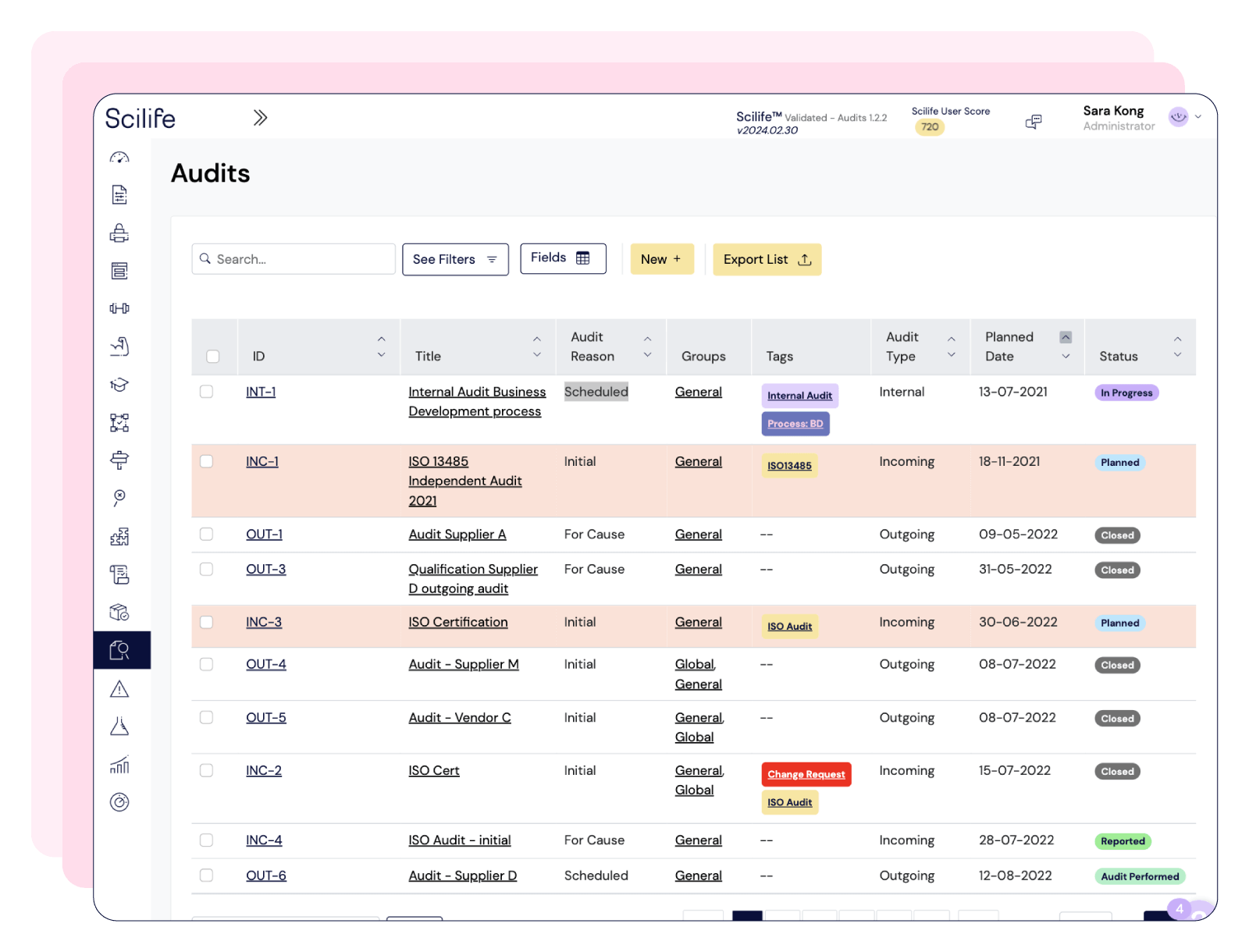Select the puzzle piece integrations icon

119,536
